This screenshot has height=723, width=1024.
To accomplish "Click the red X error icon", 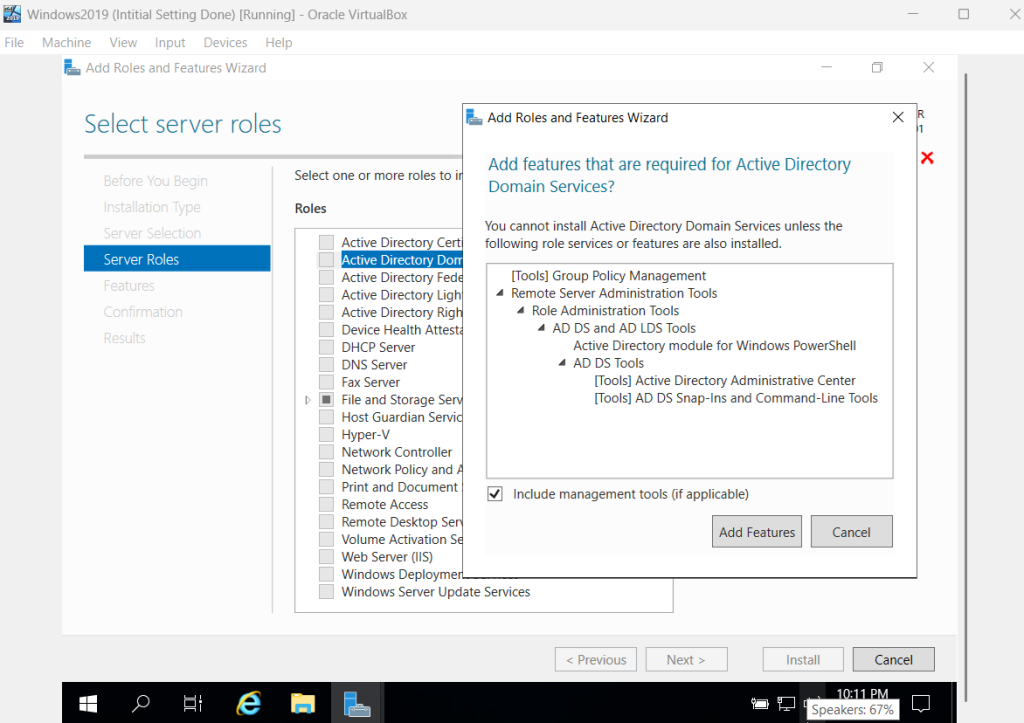I will (927, 157).
